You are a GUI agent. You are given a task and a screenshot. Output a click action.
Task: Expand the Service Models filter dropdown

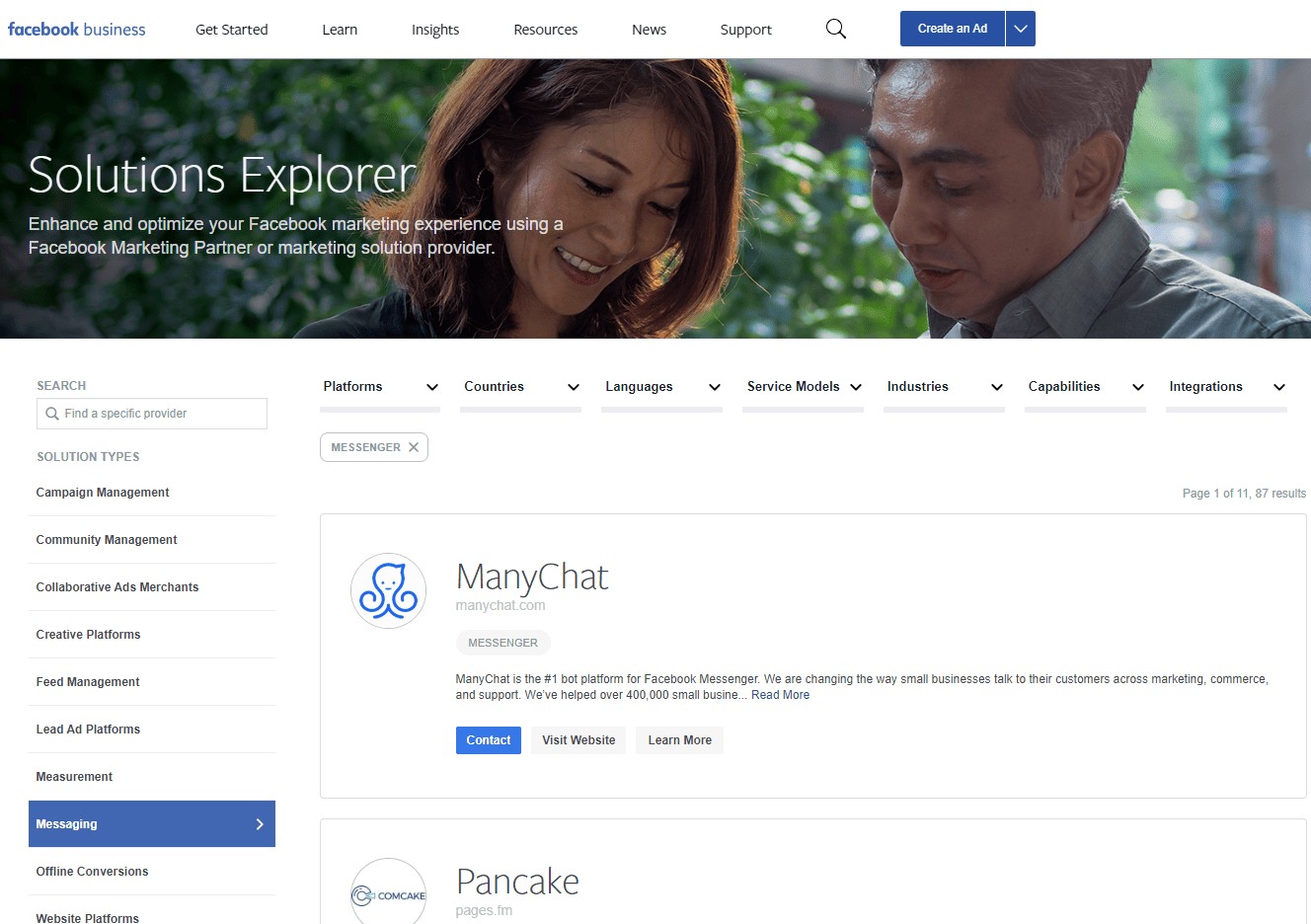(804, 387)
